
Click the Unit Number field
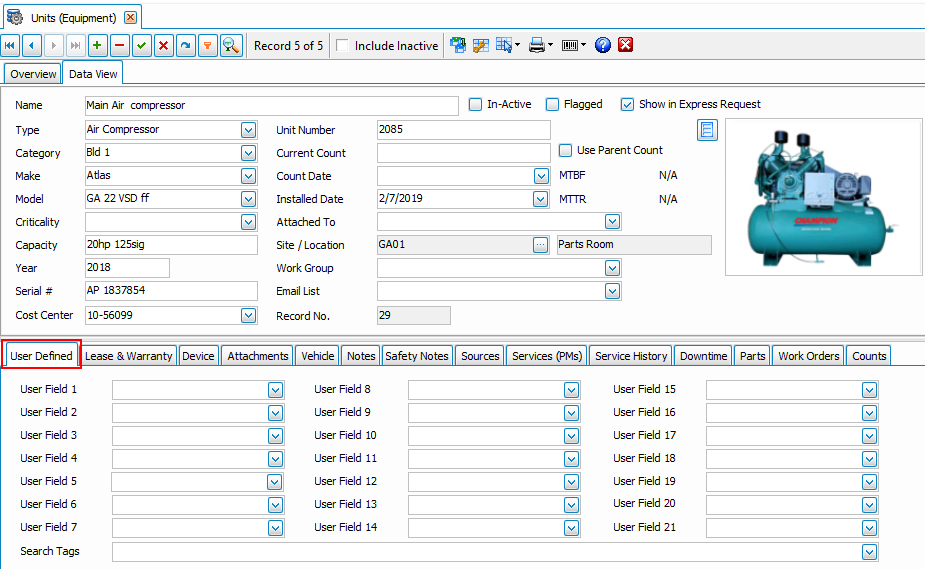pos(463,129)
